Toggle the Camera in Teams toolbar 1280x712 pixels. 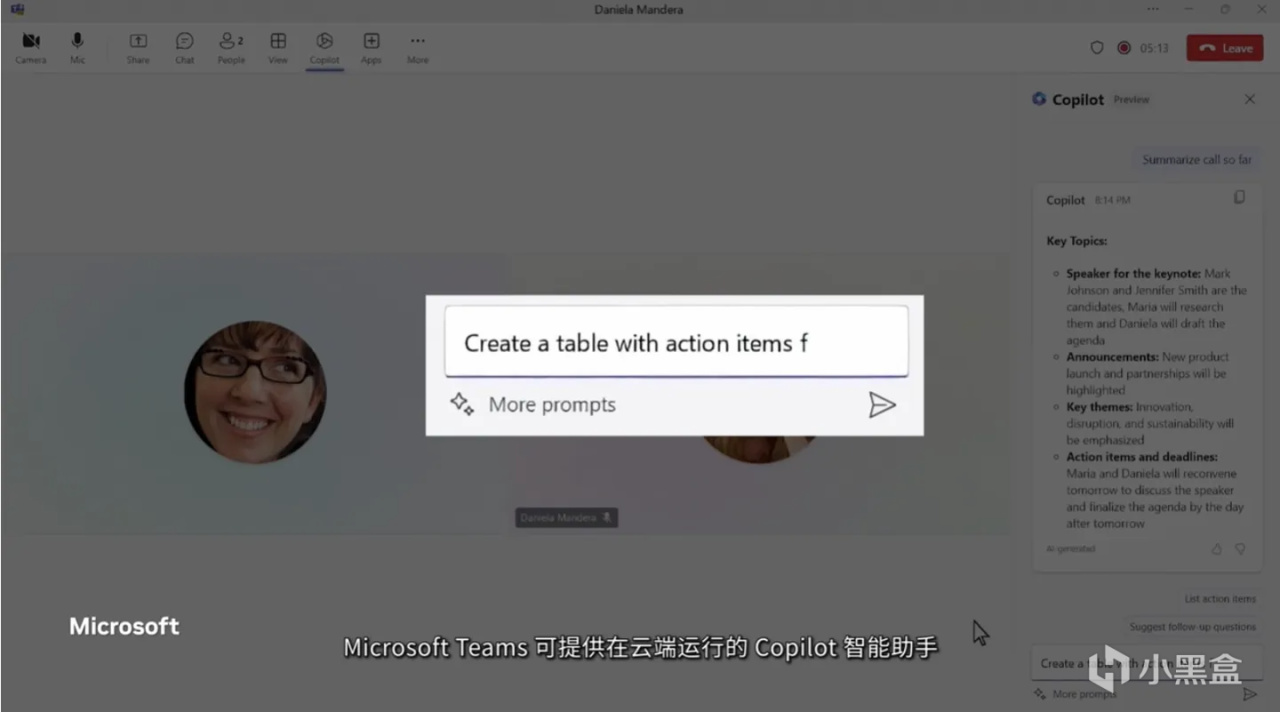coord(31,47)
